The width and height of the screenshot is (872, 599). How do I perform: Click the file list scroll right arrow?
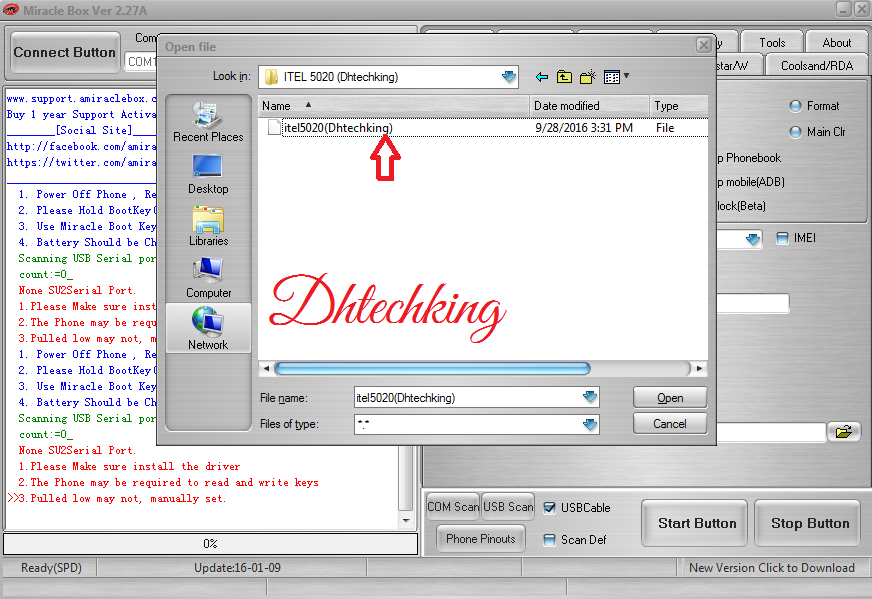point(699,368)
